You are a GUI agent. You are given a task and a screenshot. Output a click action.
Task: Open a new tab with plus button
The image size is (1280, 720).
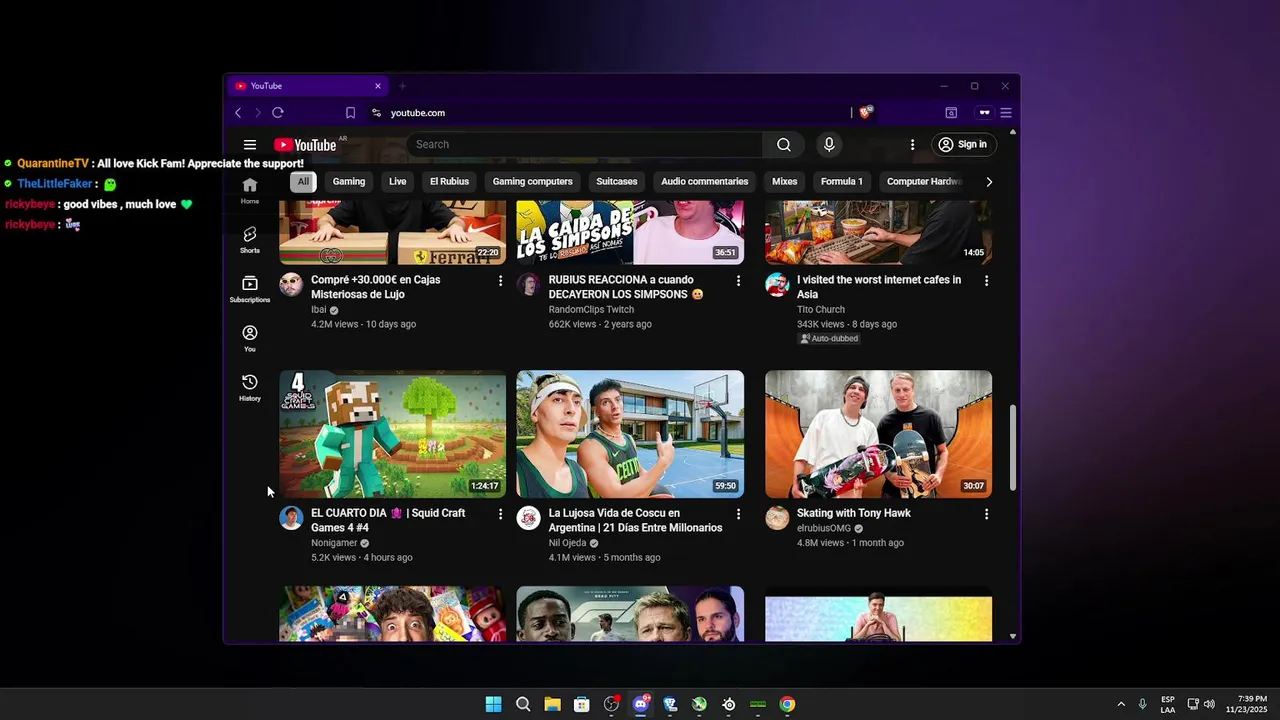point(403,86)
